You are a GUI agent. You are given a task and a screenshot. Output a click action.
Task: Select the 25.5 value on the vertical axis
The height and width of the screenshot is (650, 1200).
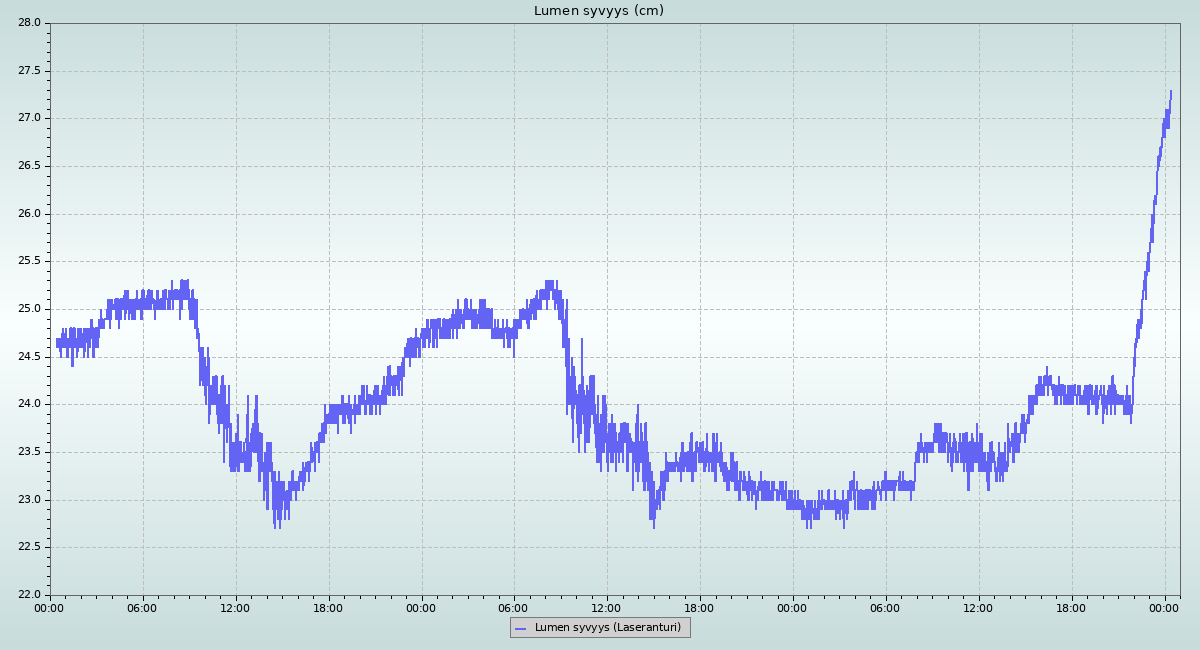point(29,261)
